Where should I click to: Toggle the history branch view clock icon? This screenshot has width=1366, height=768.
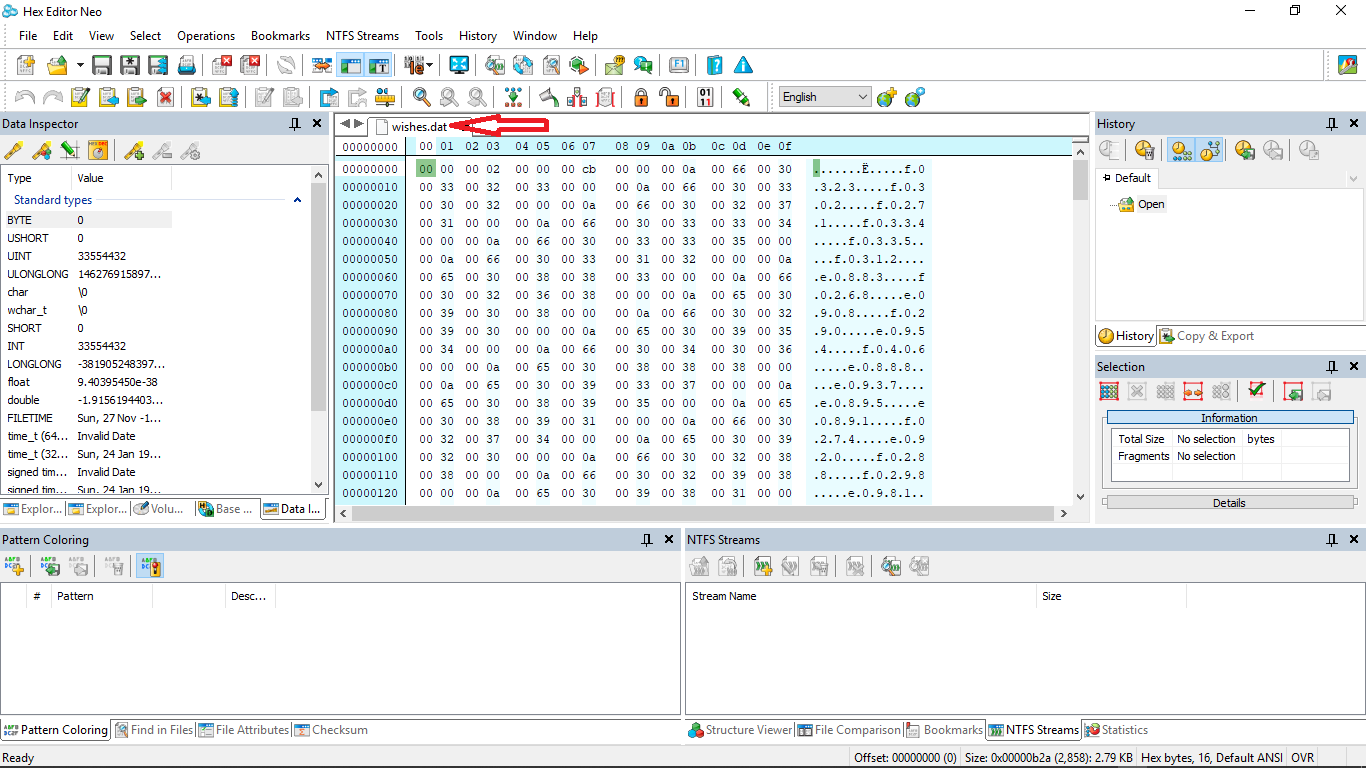click(1209, 150)
